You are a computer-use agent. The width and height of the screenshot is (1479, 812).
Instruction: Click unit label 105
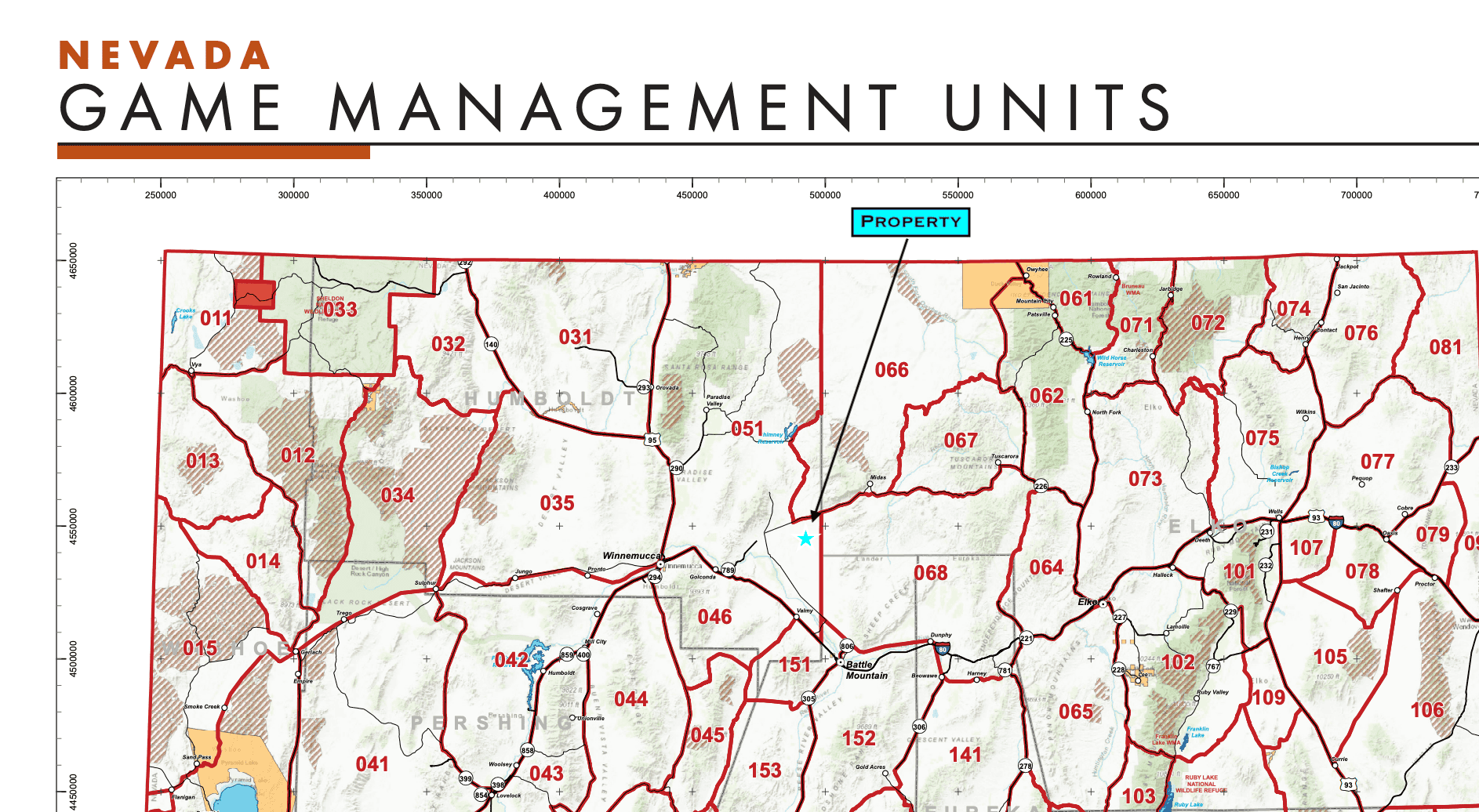click(x=1331, y=657)
